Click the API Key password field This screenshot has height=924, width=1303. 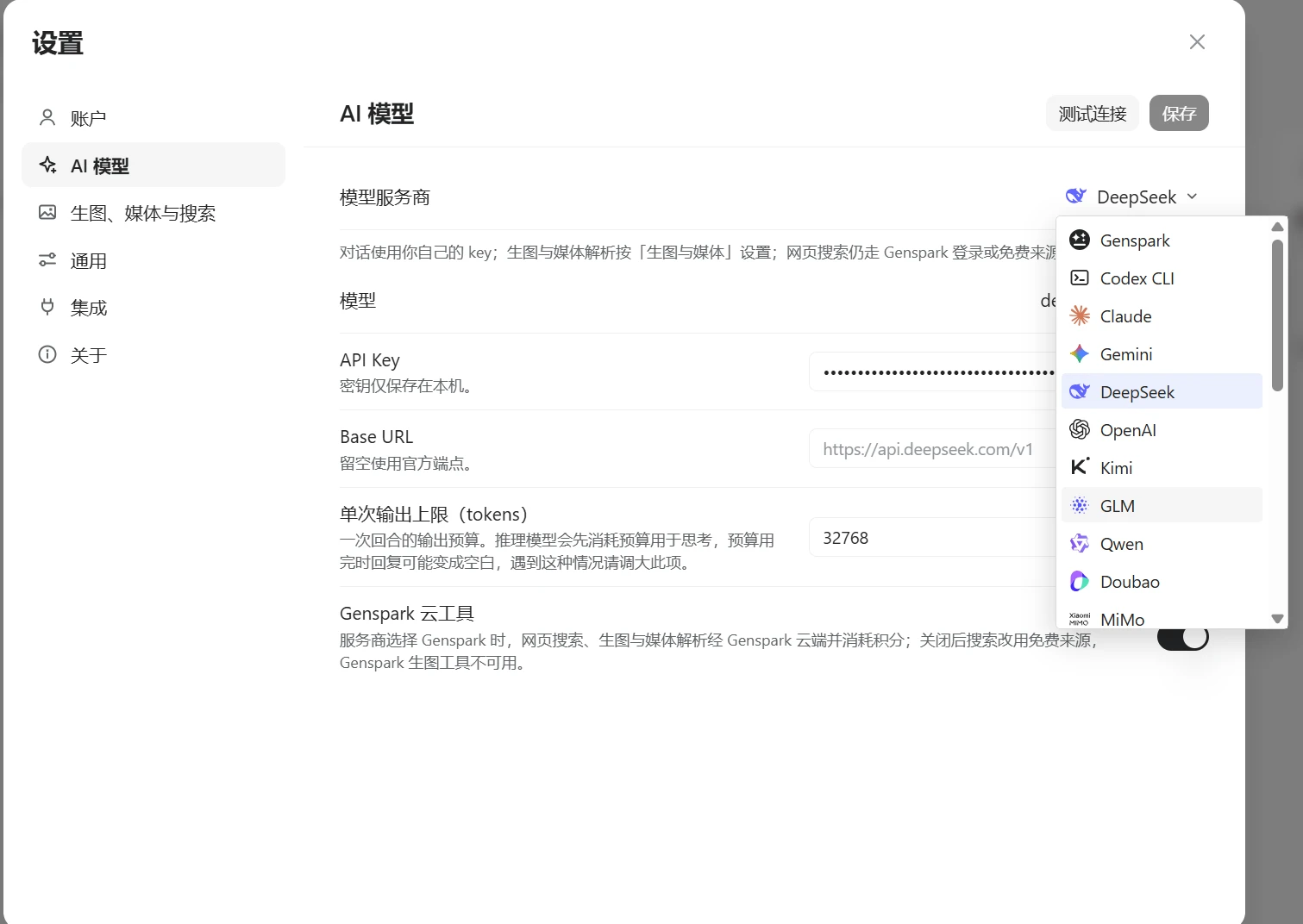click(932, 371)
